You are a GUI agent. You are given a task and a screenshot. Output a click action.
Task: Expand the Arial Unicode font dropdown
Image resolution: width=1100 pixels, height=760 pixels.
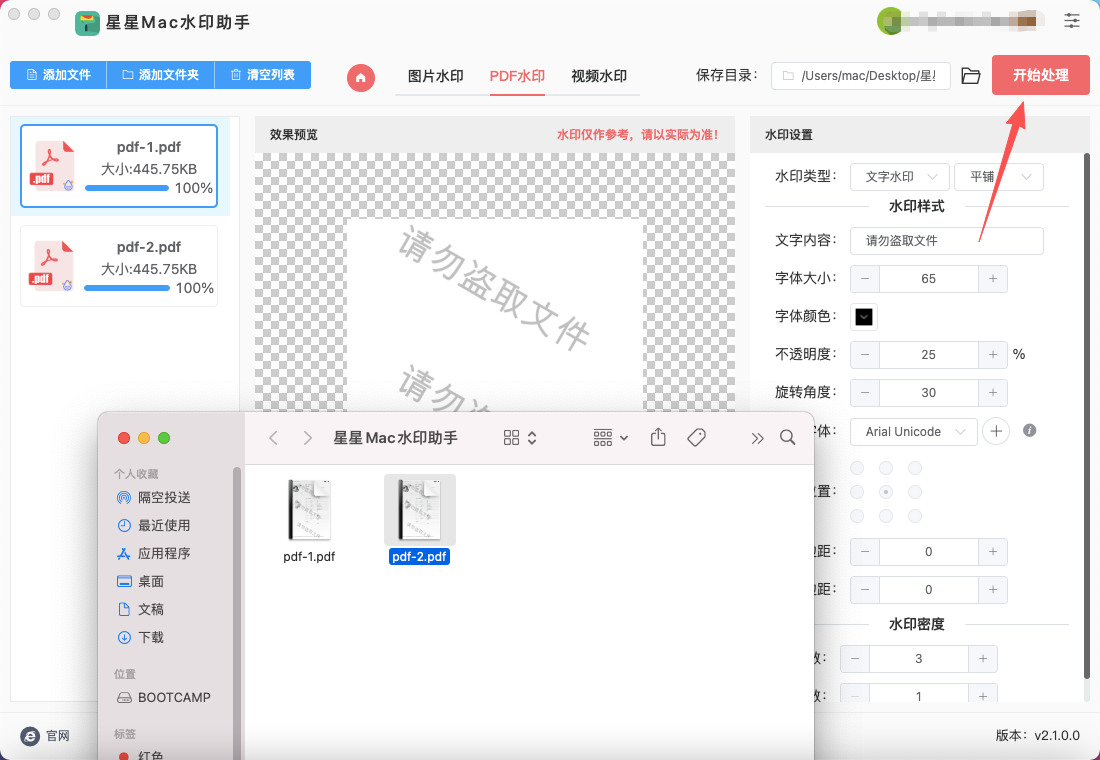(913, 431)
